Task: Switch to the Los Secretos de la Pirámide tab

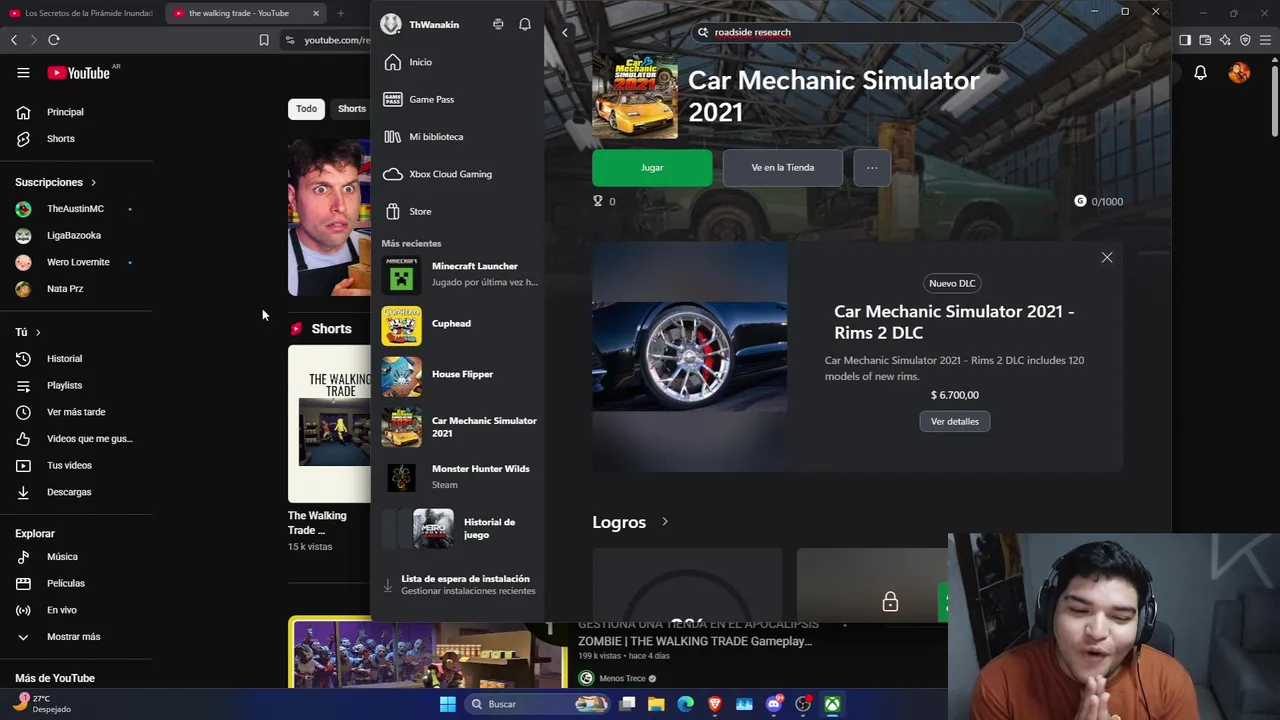Action: tap(82, 13)
